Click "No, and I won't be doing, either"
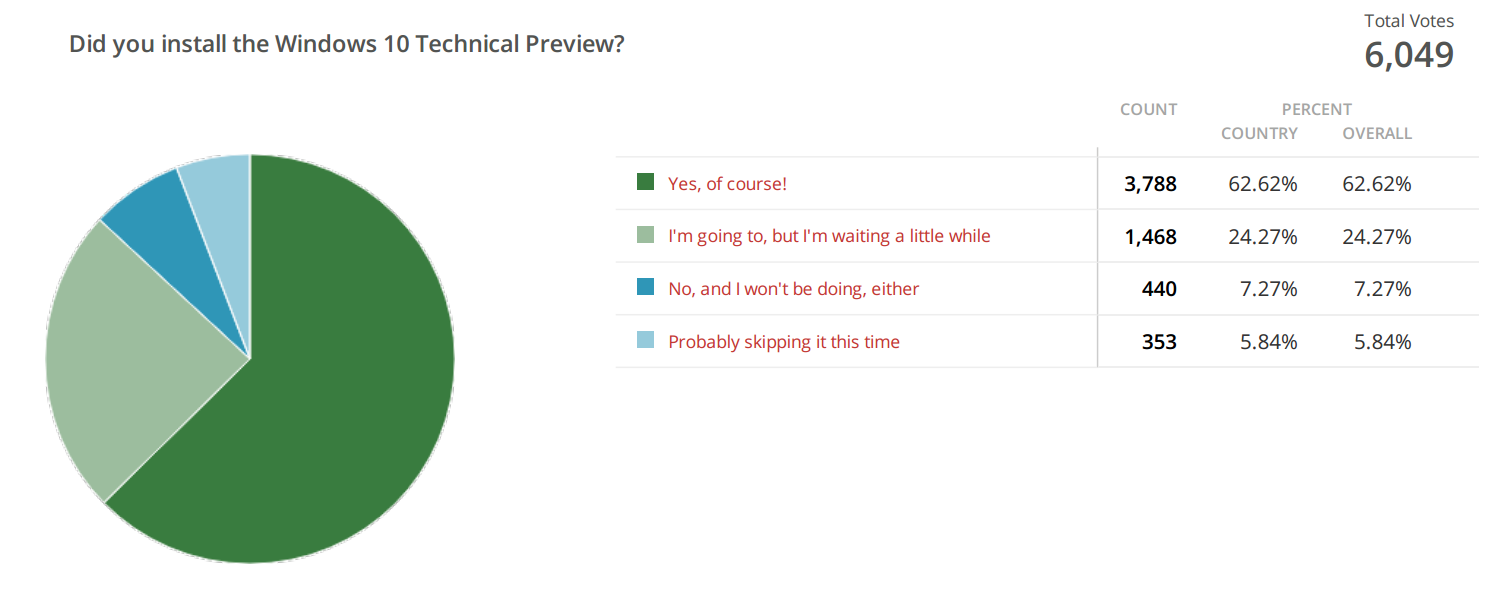The width and height of the screenshot is (1496, 596). (793, 289)
